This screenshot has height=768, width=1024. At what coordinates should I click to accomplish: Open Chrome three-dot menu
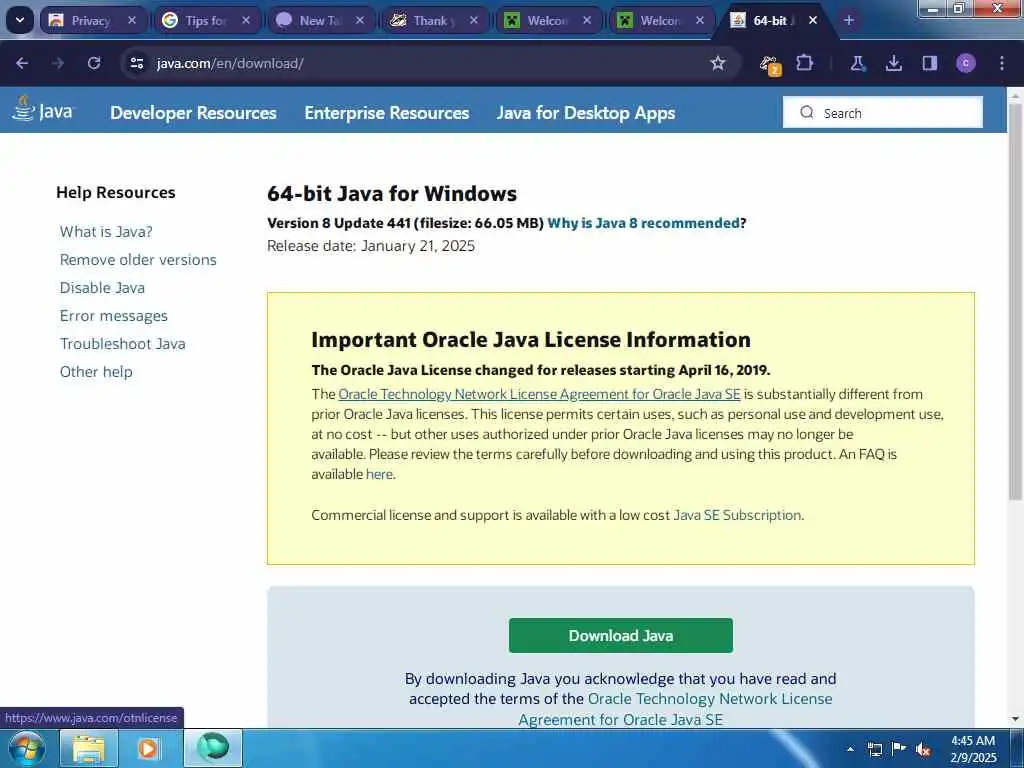pos(1002,63)
